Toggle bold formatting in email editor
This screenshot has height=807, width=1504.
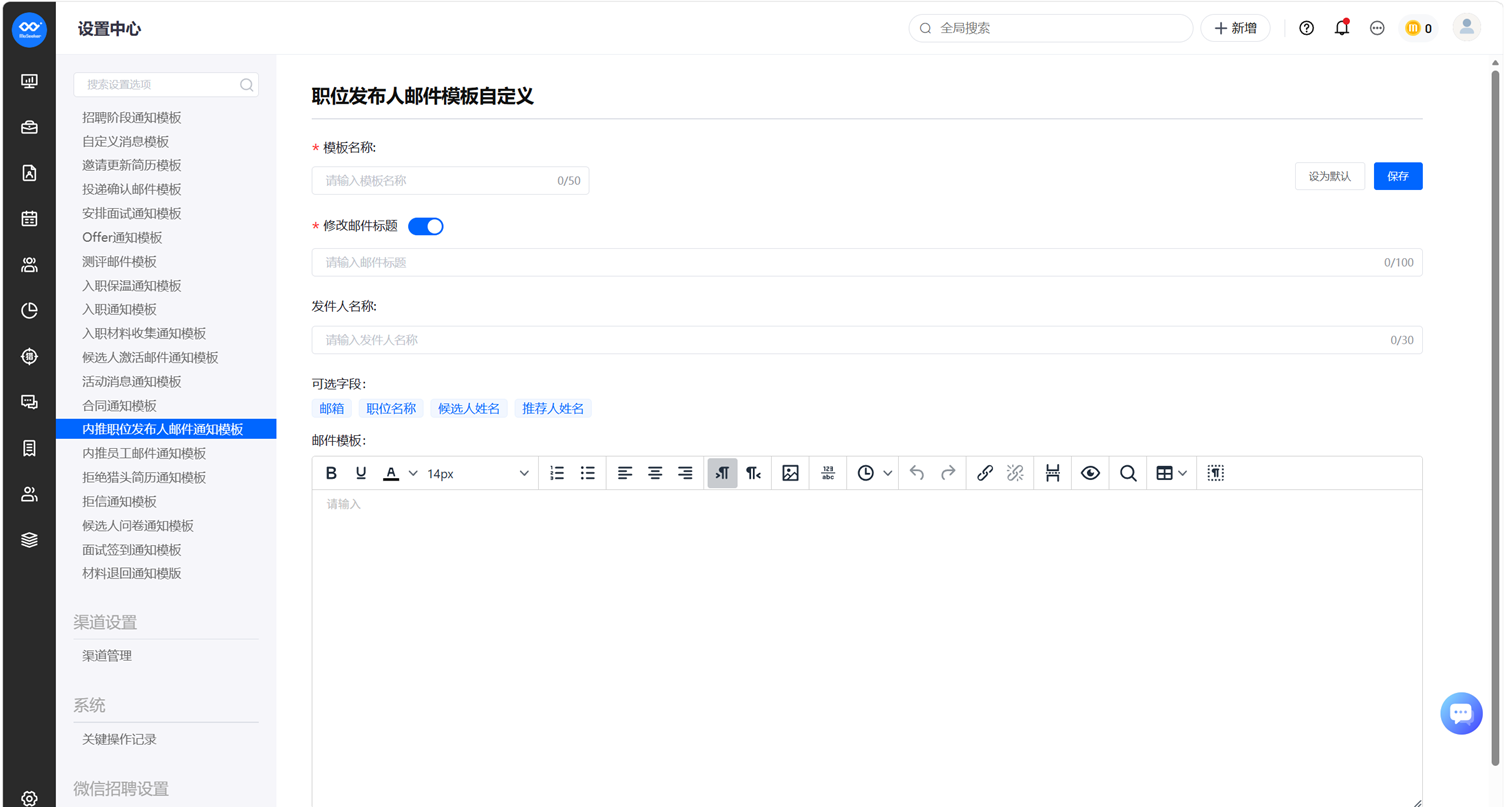pos(331,473)
